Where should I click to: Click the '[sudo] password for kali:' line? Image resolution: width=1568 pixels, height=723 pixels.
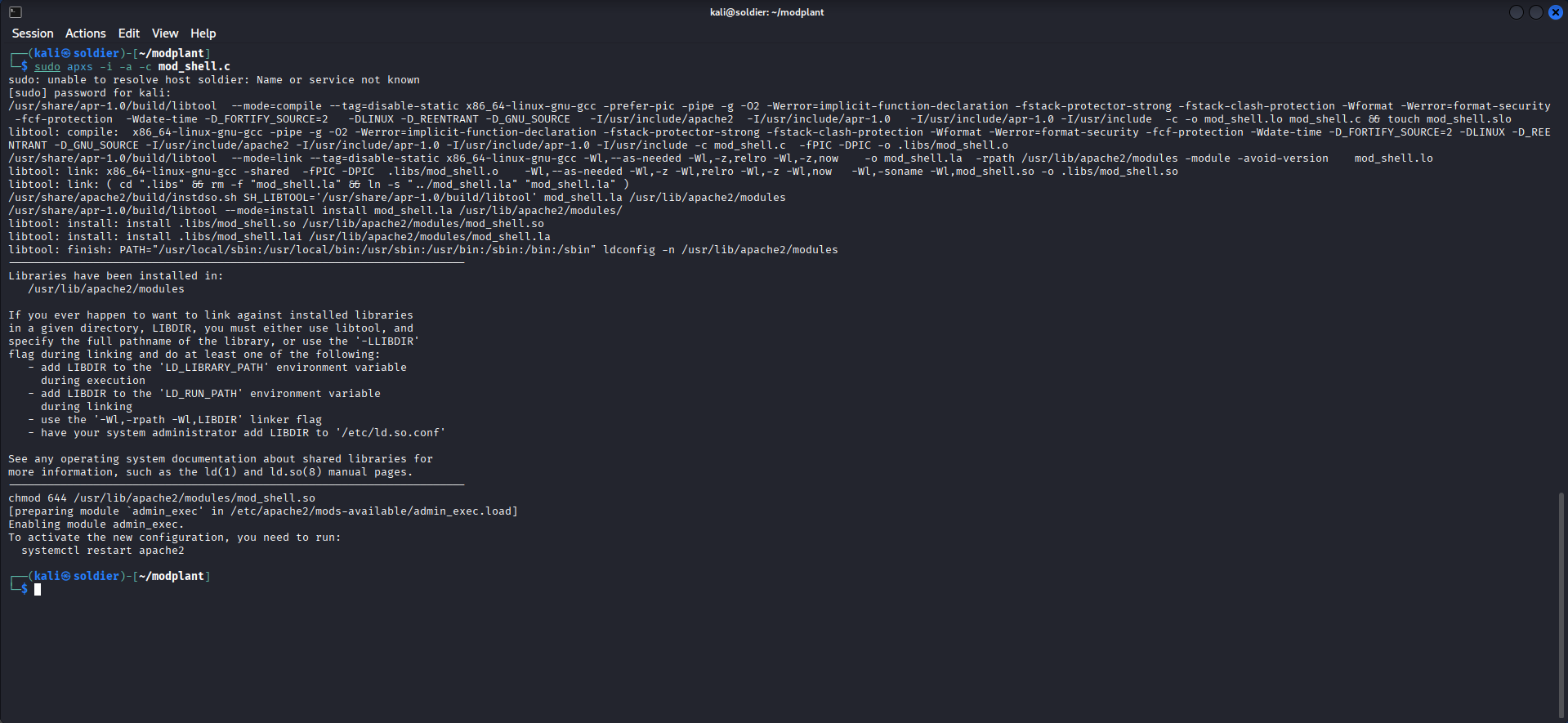(x=90, y=93)
